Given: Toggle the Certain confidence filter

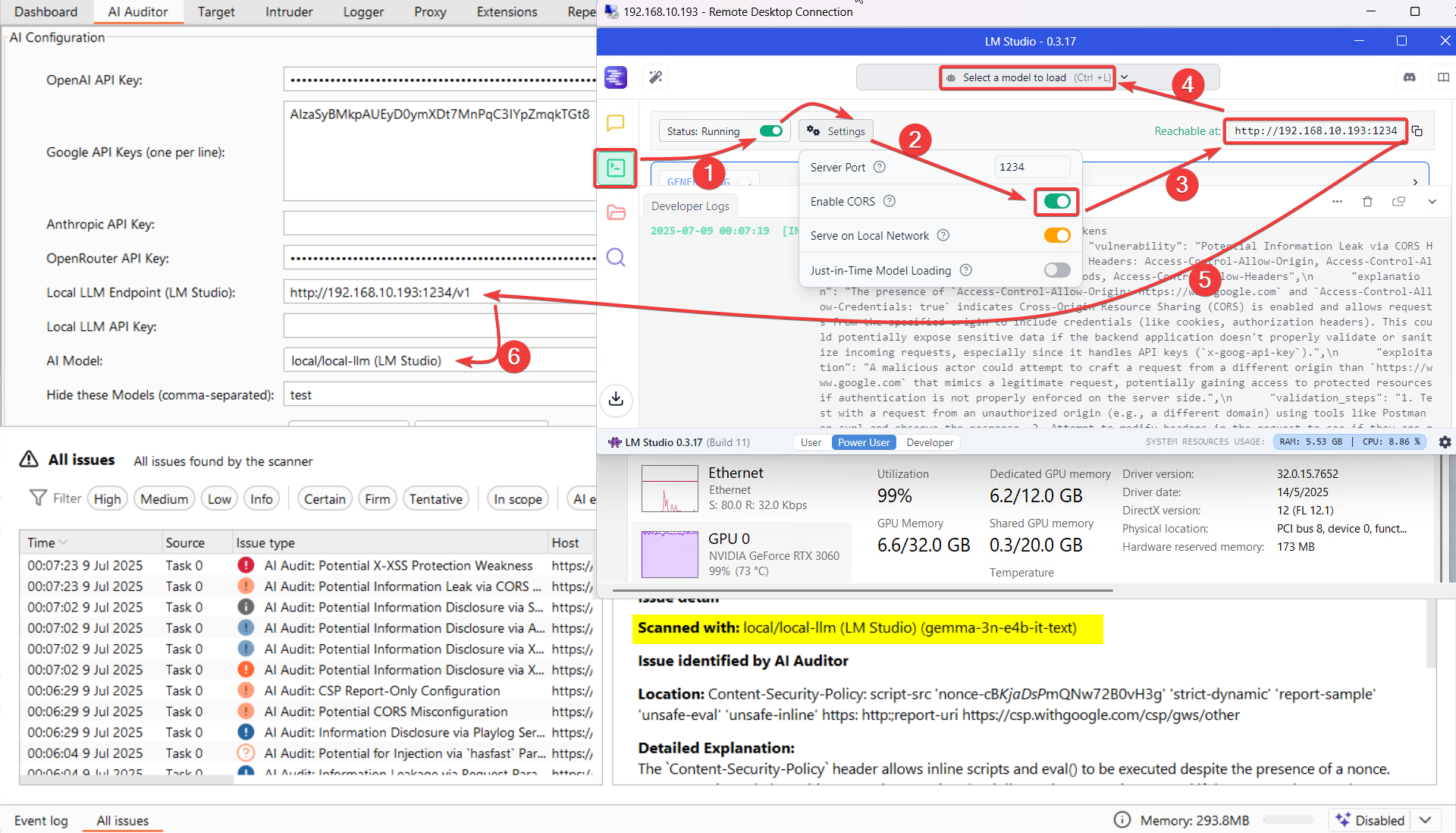Looking at the screenshot, I should (x=325, y=498).
